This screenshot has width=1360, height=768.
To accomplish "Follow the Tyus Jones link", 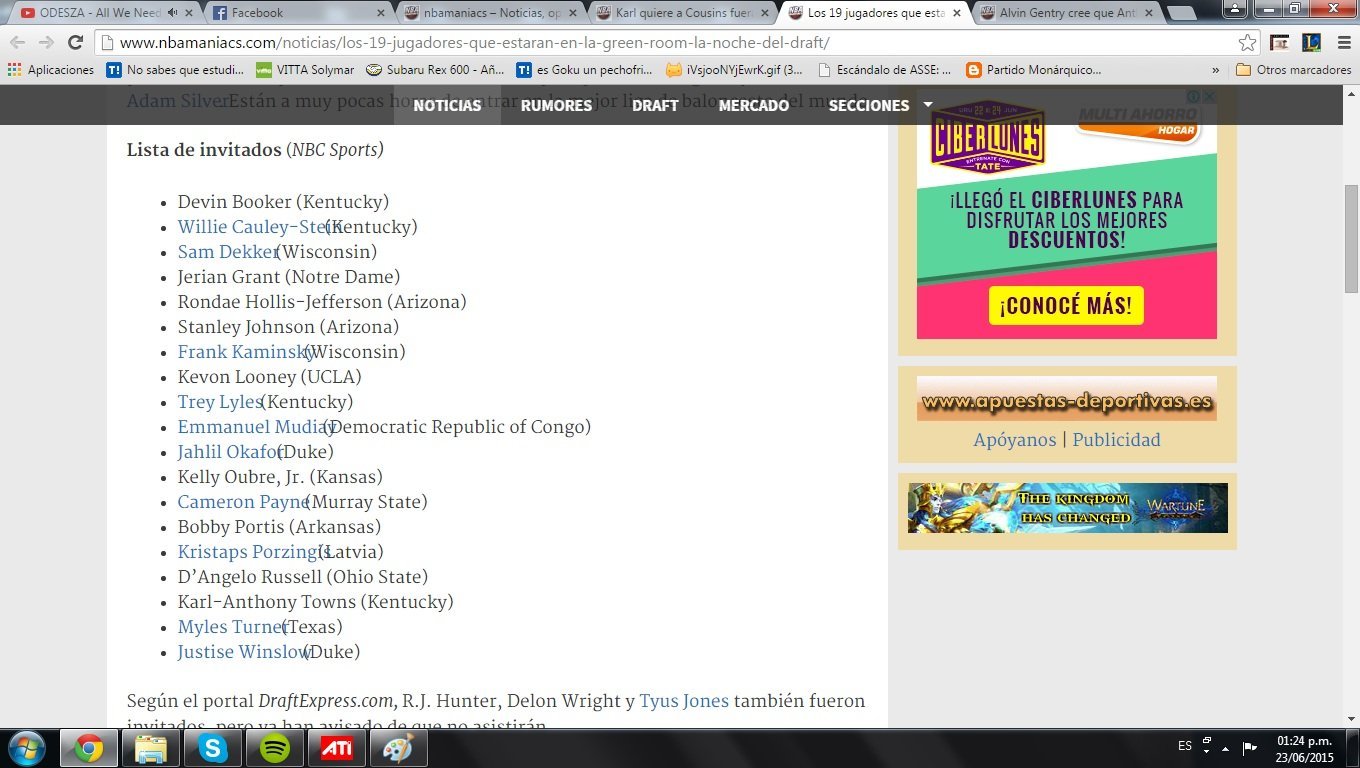I will pos(684,701).
